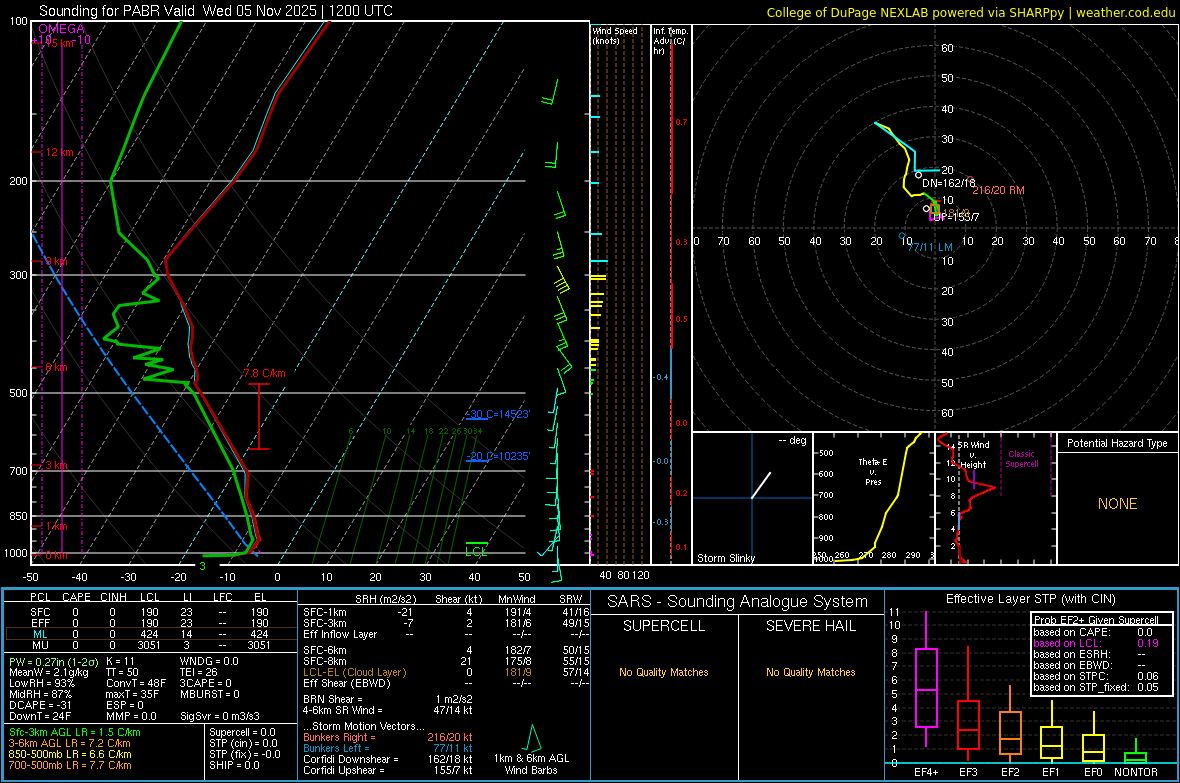Select the SFC parcel row label
1180x783 pixels.
tap(40, 612)
